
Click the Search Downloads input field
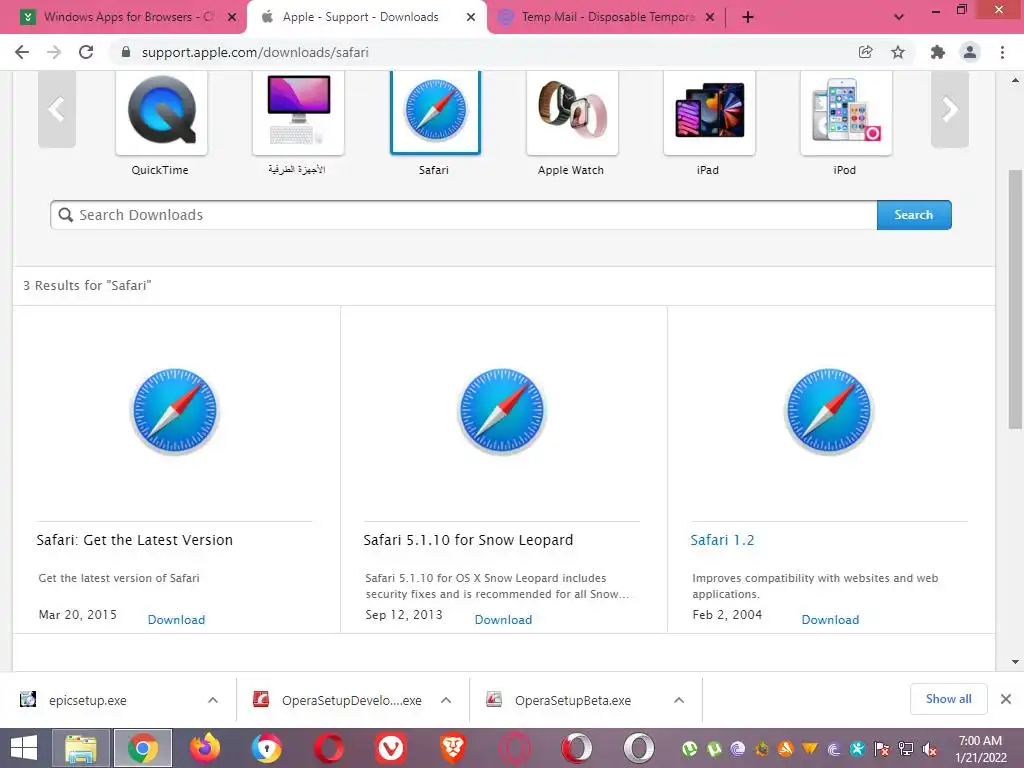click(x=464, y=215)
